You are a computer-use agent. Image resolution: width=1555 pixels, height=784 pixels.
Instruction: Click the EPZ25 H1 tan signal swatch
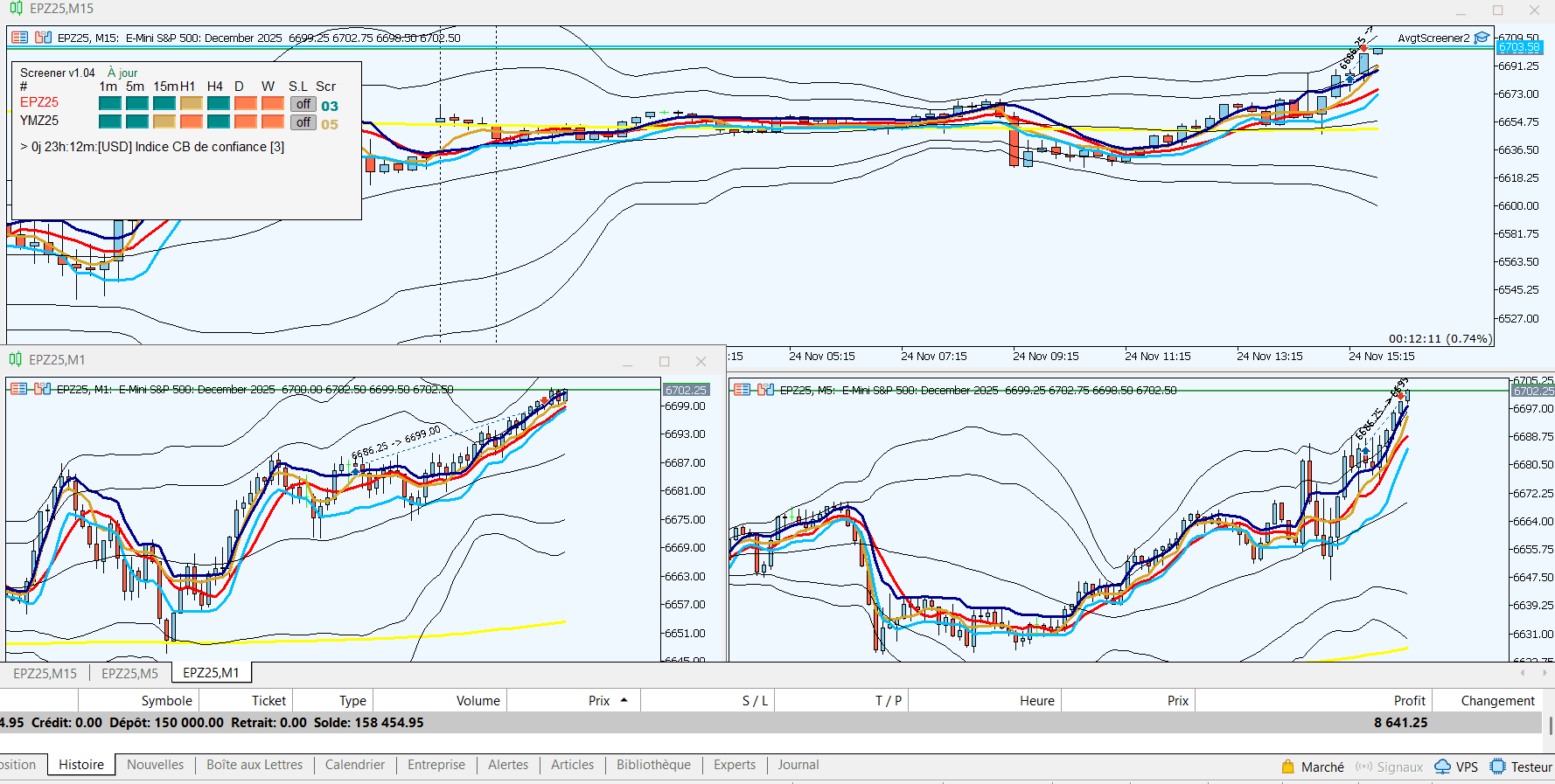[191, 103]
